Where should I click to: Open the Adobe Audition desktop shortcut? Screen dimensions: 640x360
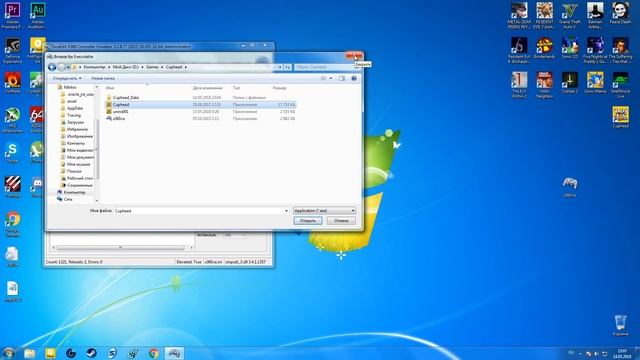click(x=38, y=15)
